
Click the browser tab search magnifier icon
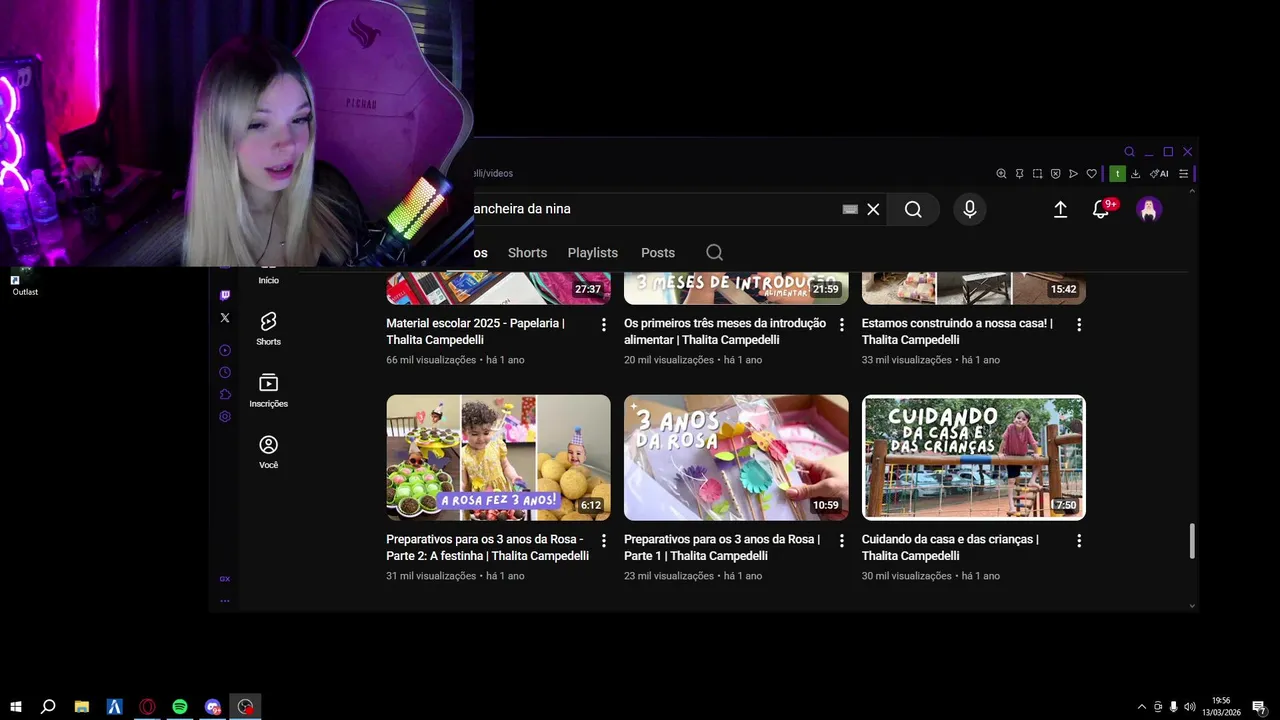click(x=1129, y=152)
